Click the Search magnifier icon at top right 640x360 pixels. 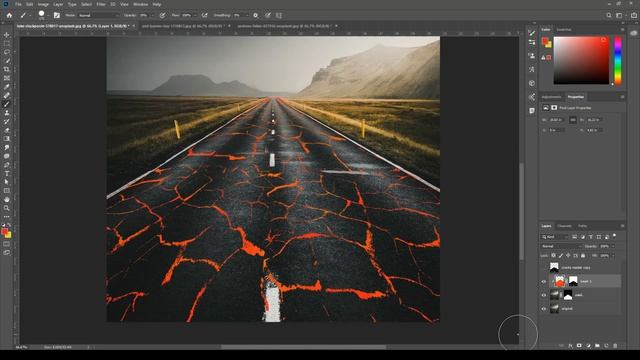609,15
